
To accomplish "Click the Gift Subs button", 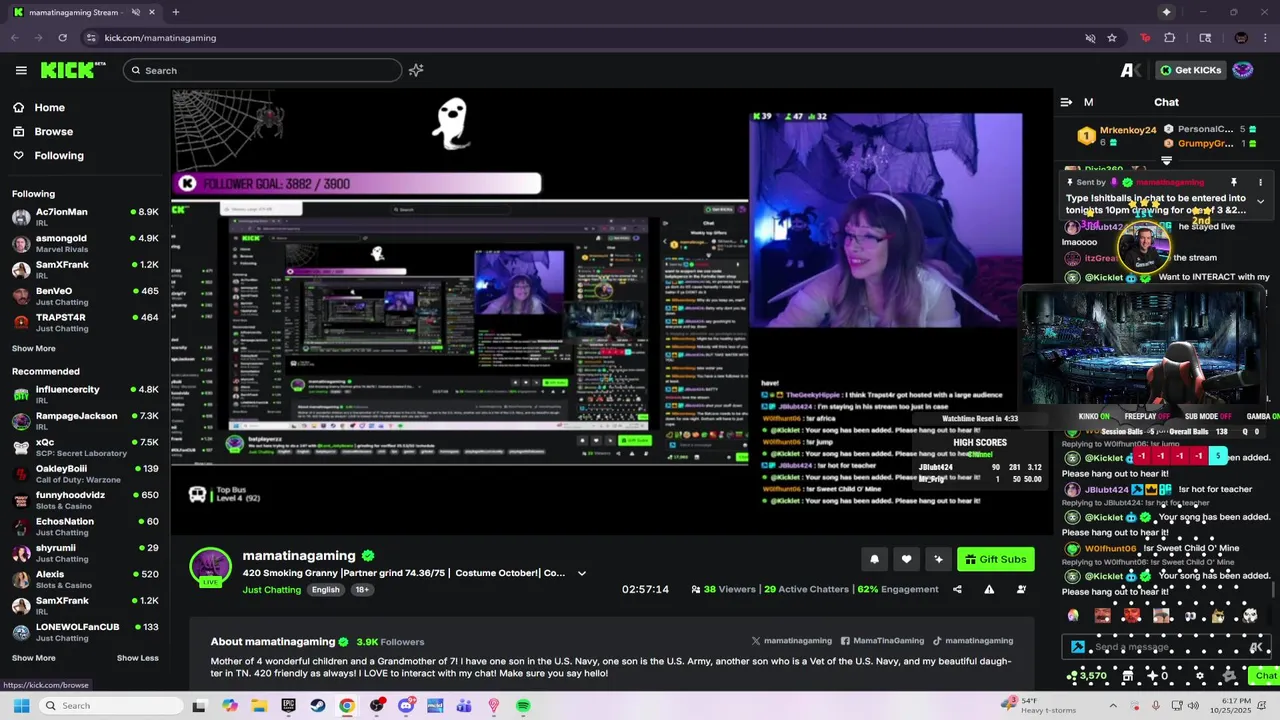I will coord(995,559).
